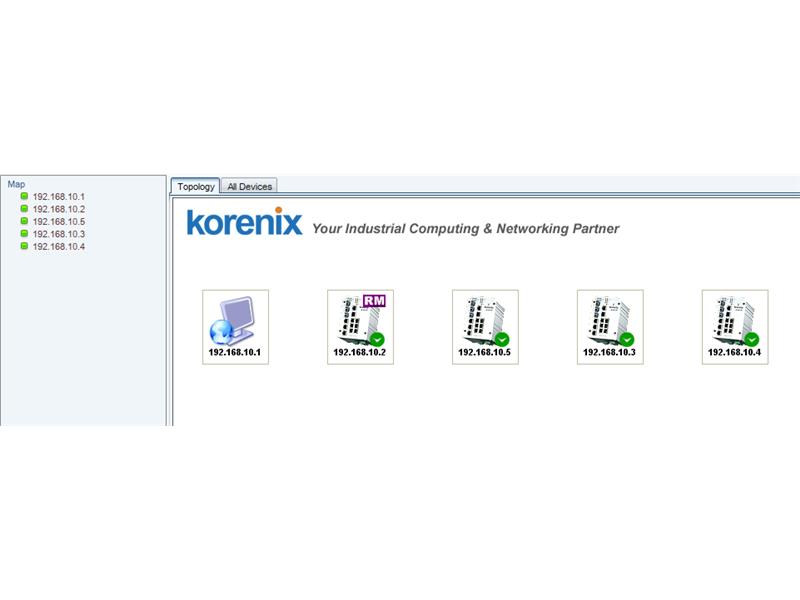This screenshot has height=600, width=800.
Task: Switch to the Topology tab
Action: tap(196, 186)
